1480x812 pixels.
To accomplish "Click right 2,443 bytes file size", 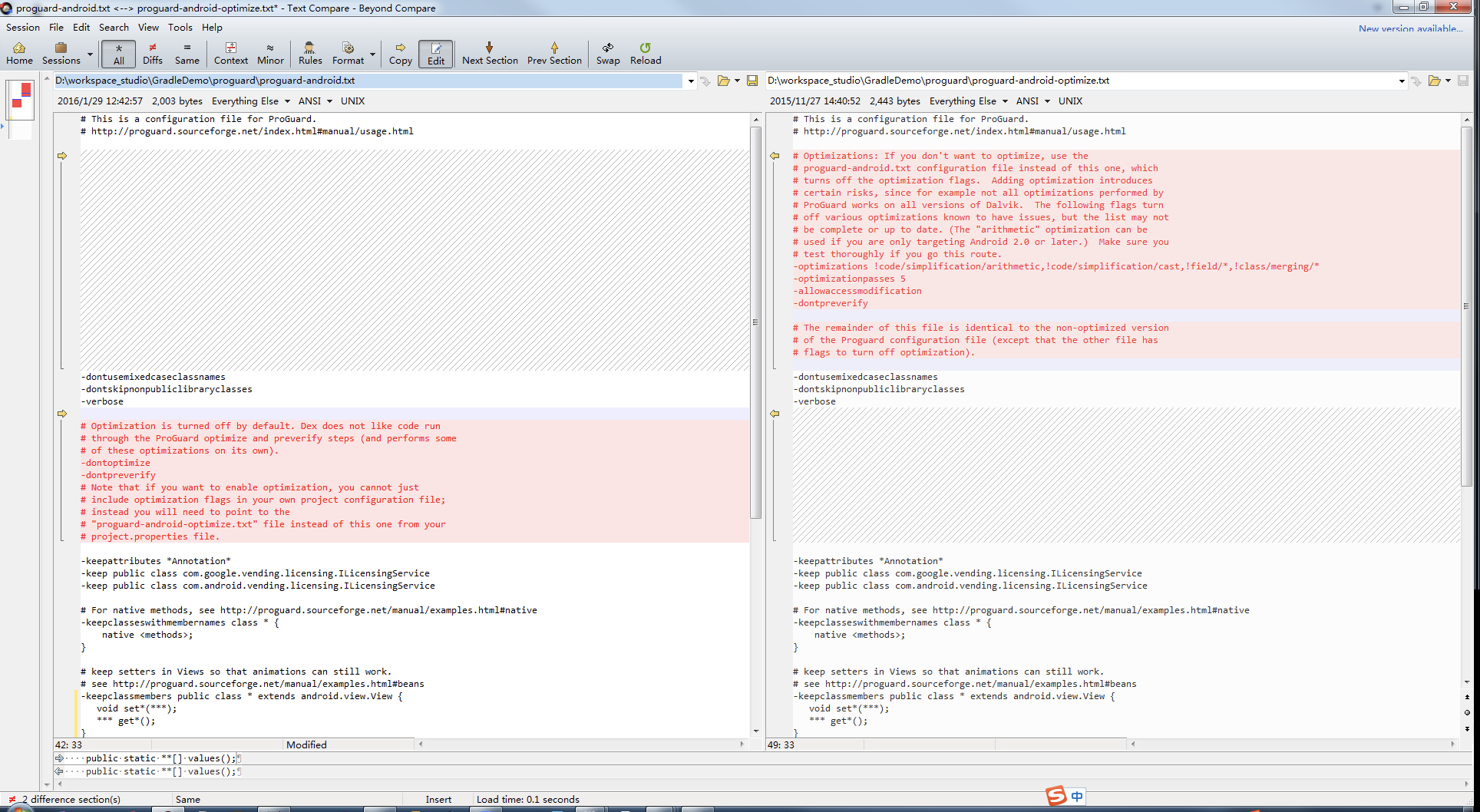I will pyautogui.click(x=895, y=101).
